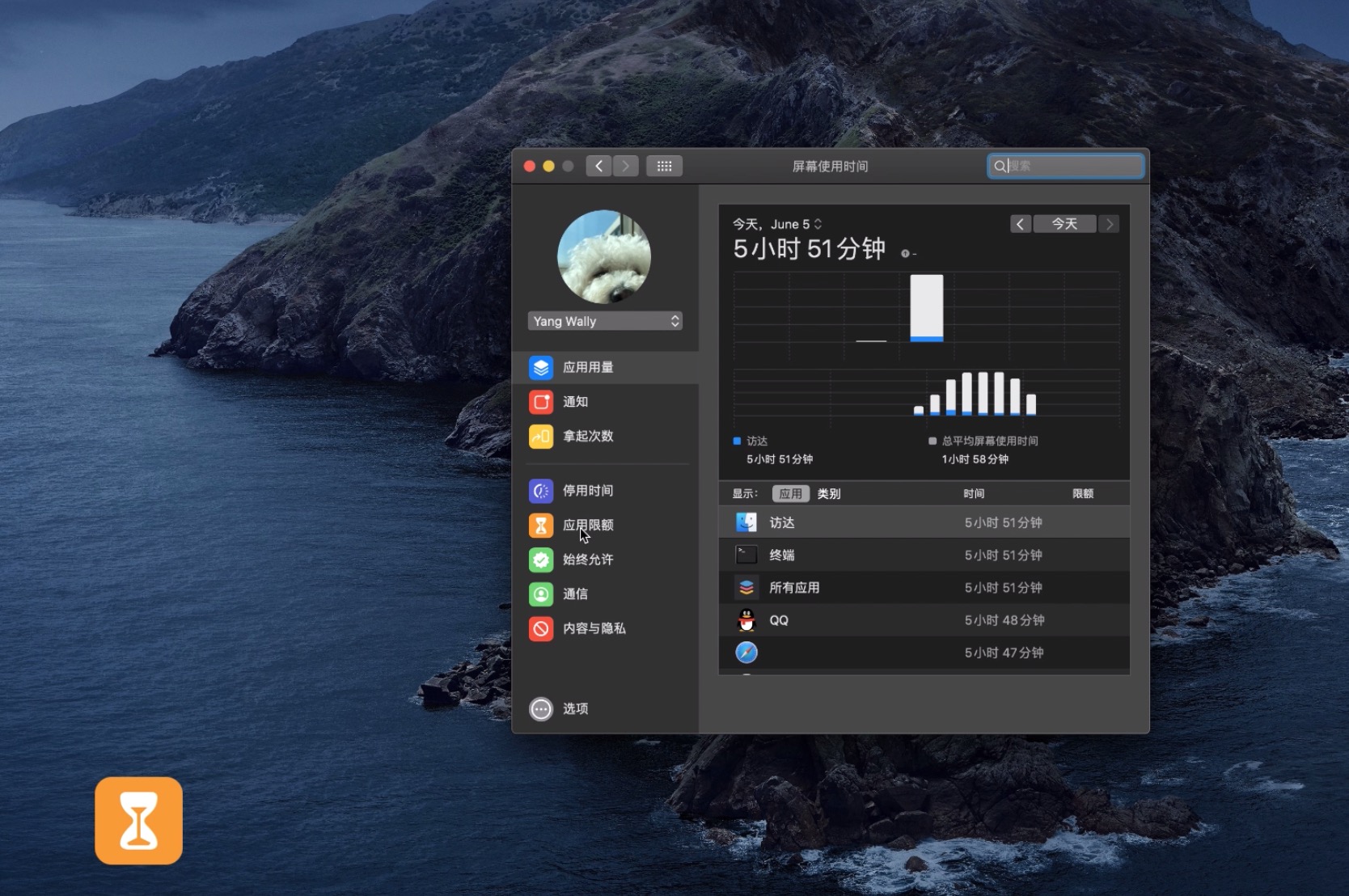
Task: Click the Safari icon in the app list
Action: pyautogui.click(x=746, y=653)
